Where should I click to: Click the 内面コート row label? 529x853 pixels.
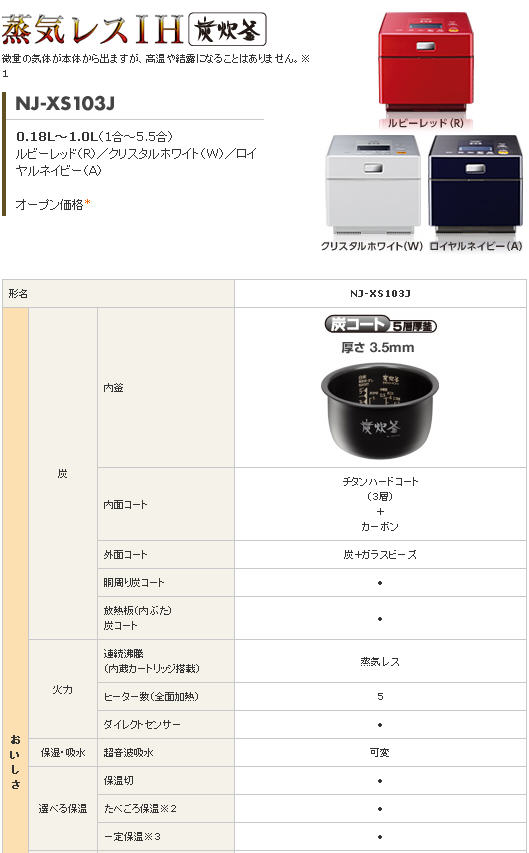coord(166,504)
